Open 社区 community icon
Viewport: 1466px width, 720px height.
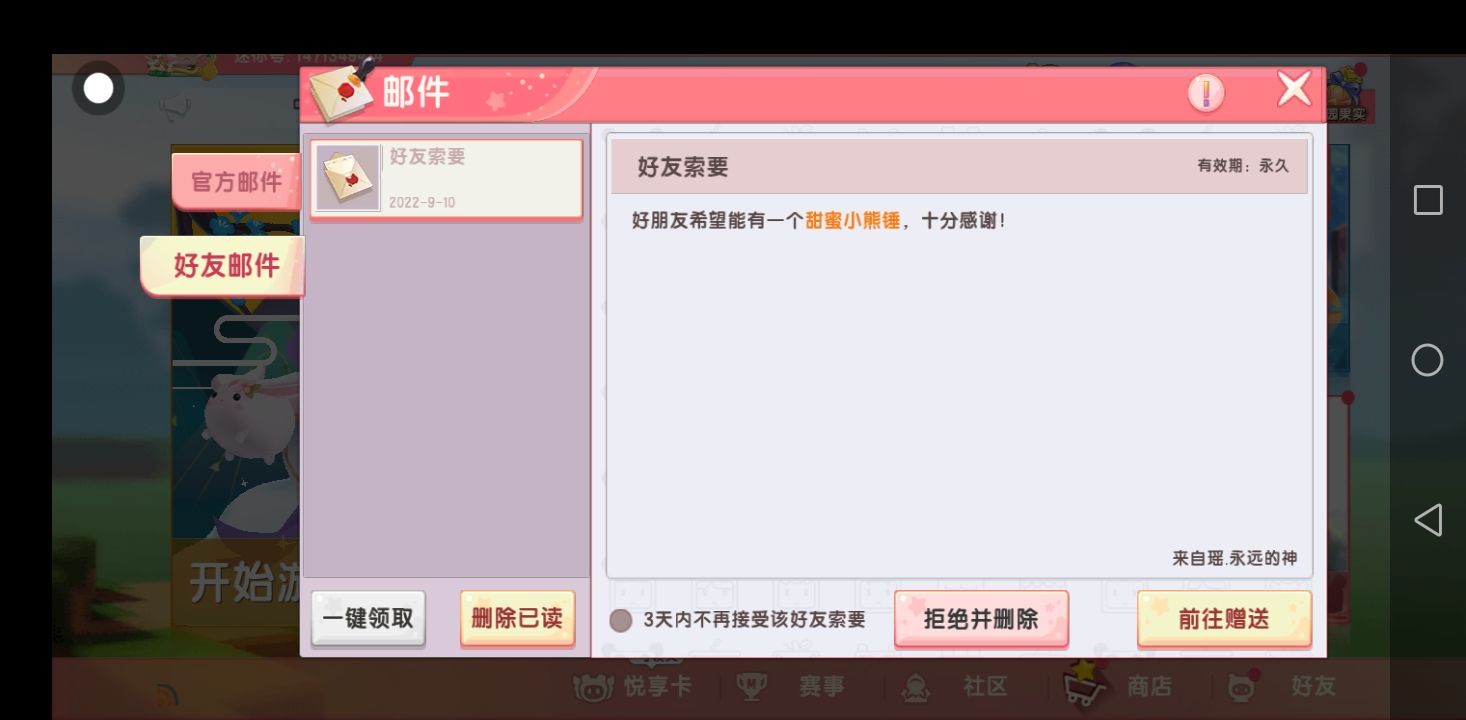[915, 686]
